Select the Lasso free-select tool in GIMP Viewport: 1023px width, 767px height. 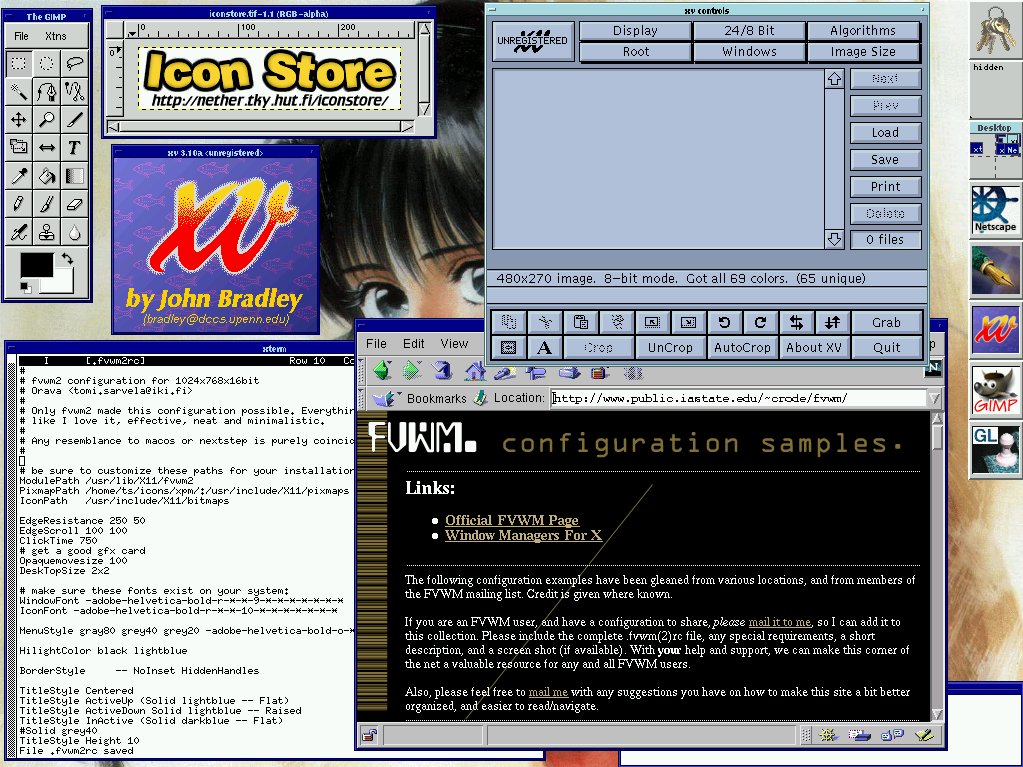tap(74, 63)
